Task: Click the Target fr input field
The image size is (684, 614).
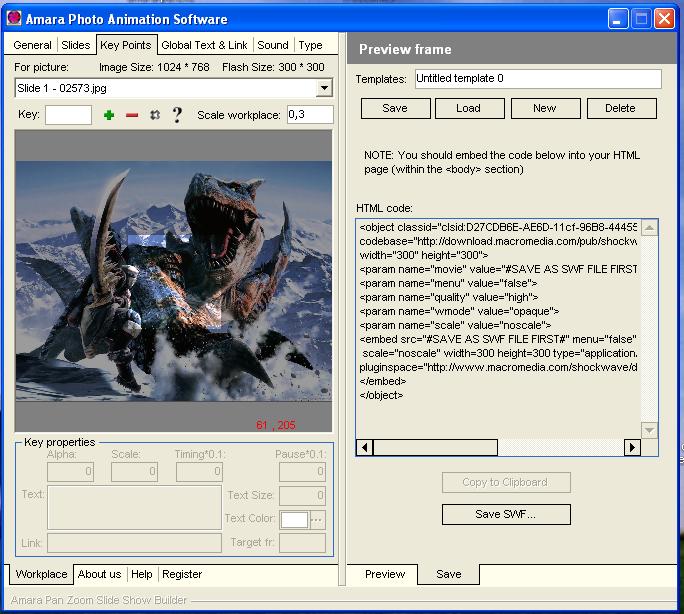Action: [302, 543]
